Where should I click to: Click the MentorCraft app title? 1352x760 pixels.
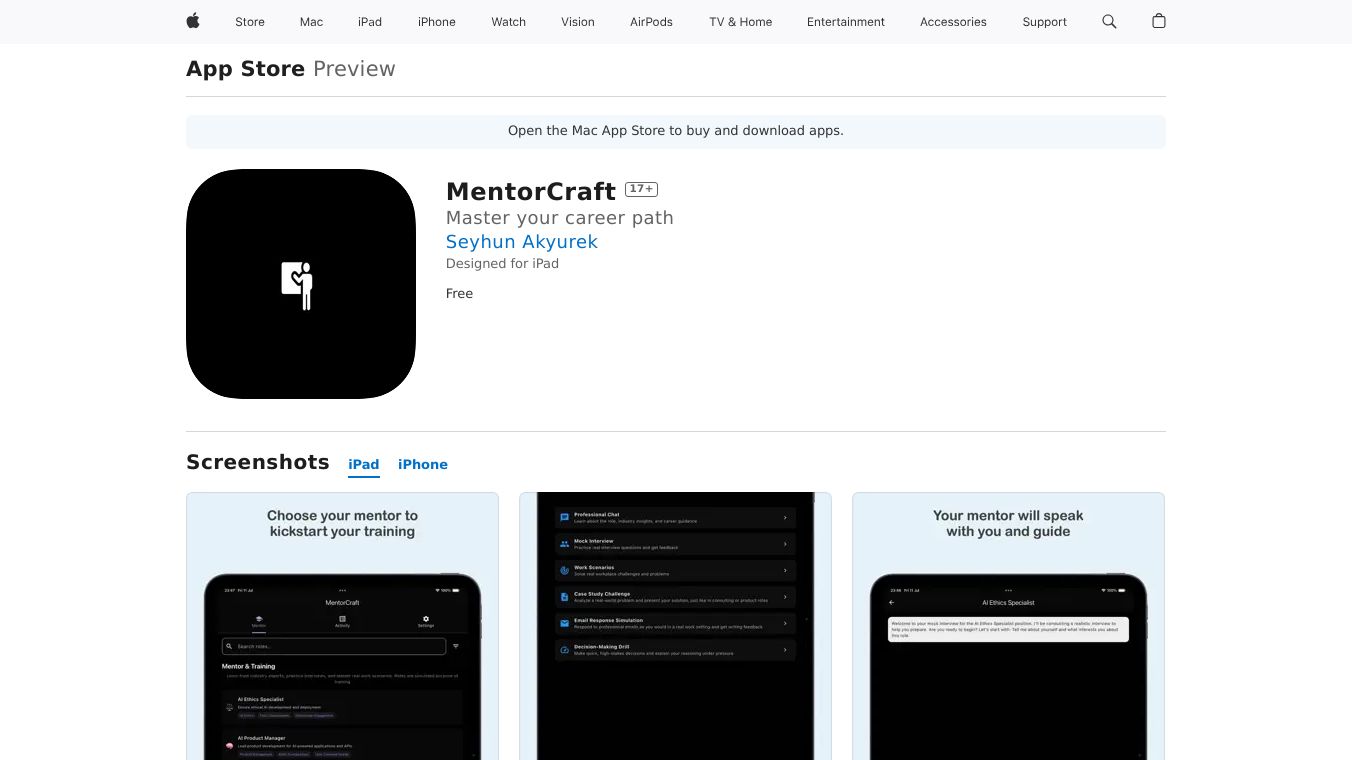[x=531, y=191]
